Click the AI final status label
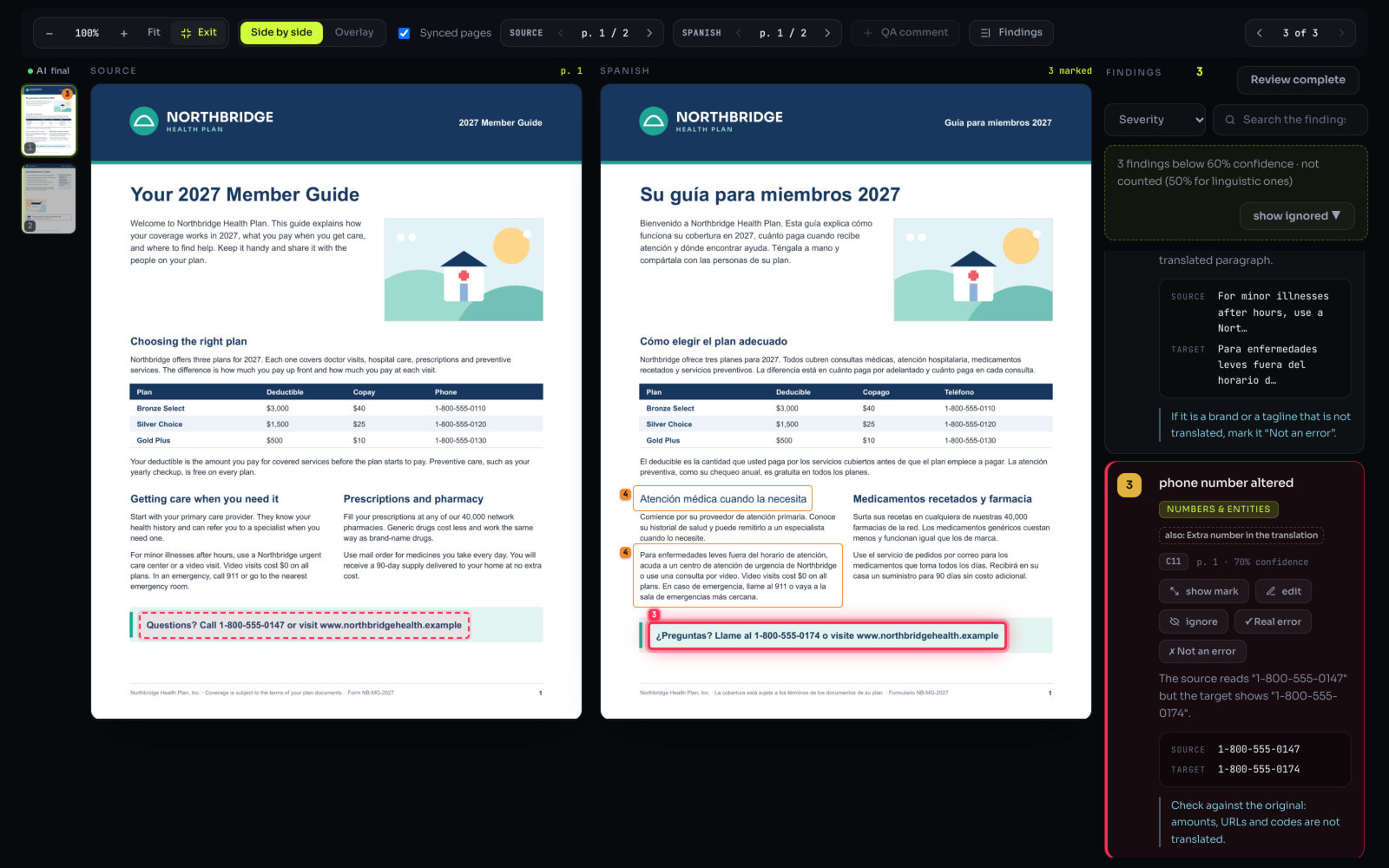Screen dimensions: 1389x868 (49, 71)
